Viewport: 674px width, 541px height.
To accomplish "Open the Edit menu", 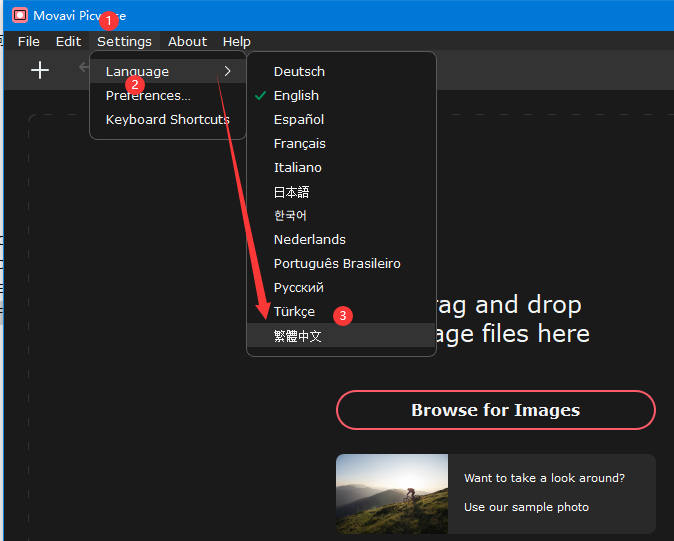I will [68, 41].
